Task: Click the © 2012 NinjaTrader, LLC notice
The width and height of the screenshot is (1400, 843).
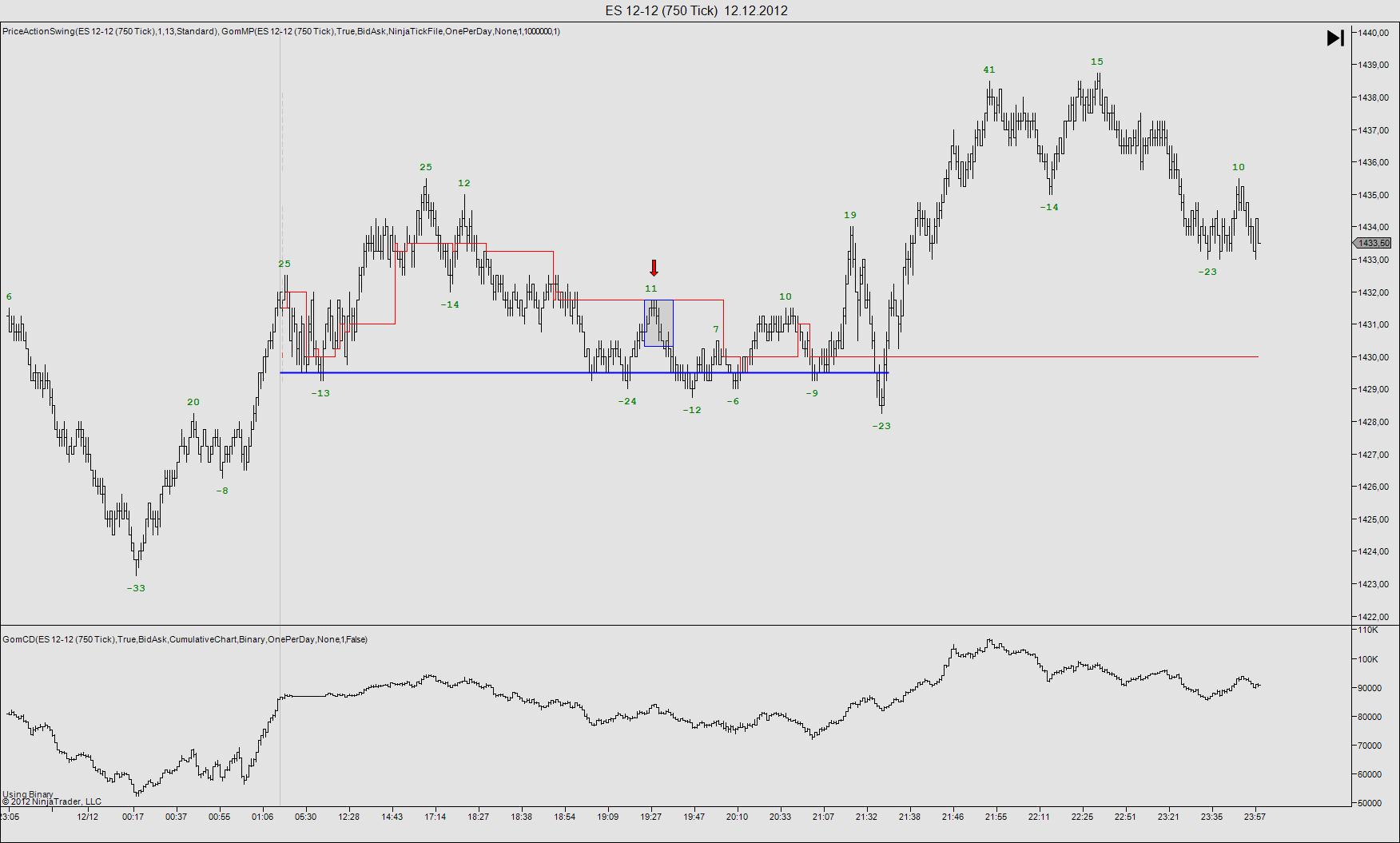Action: (52, 801)
